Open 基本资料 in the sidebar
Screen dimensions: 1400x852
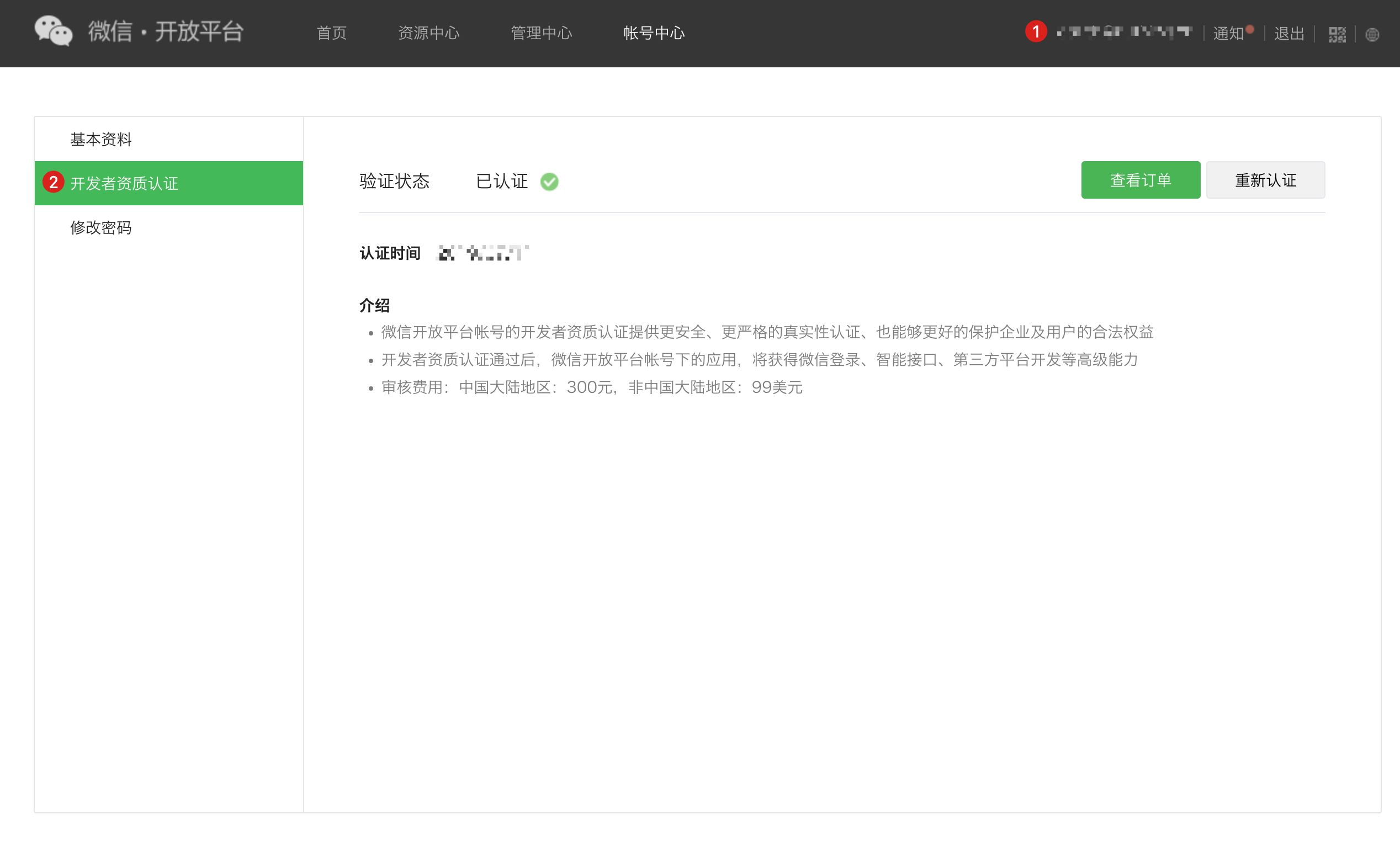point(101,139)
